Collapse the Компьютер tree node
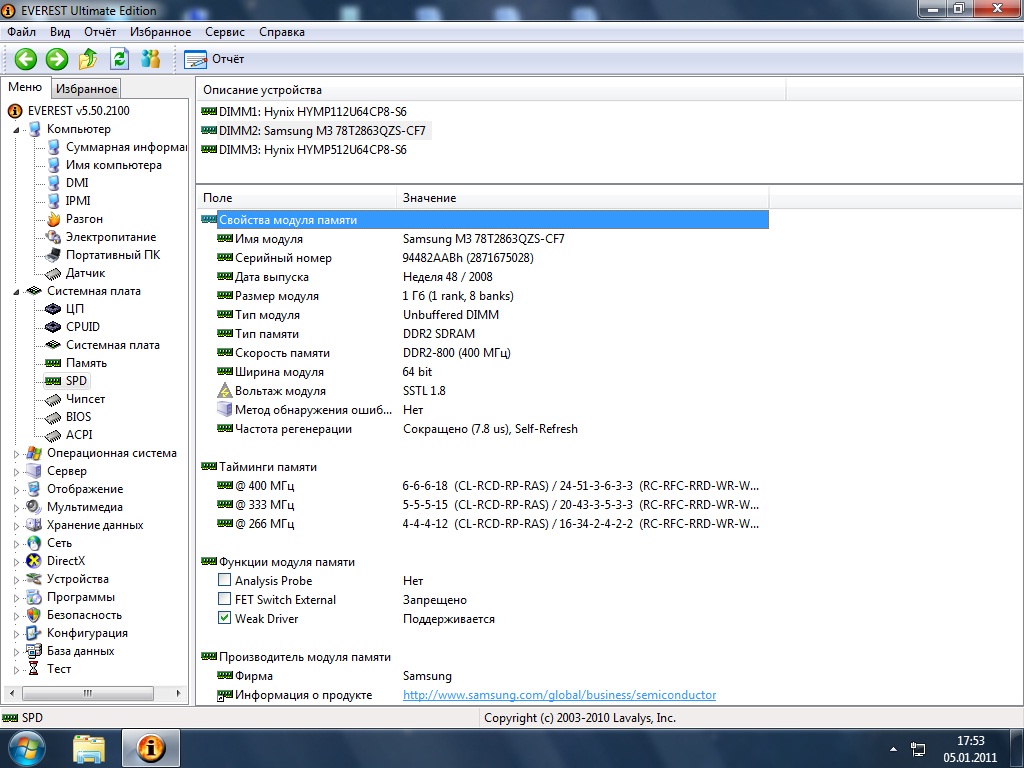Viewport: 1024px width, 768px height. [x=17, y=130]
